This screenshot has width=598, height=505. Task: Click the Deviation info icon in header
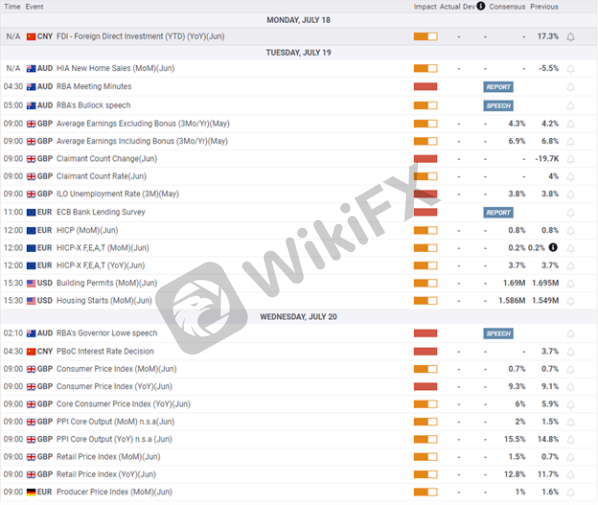[481, 6]
